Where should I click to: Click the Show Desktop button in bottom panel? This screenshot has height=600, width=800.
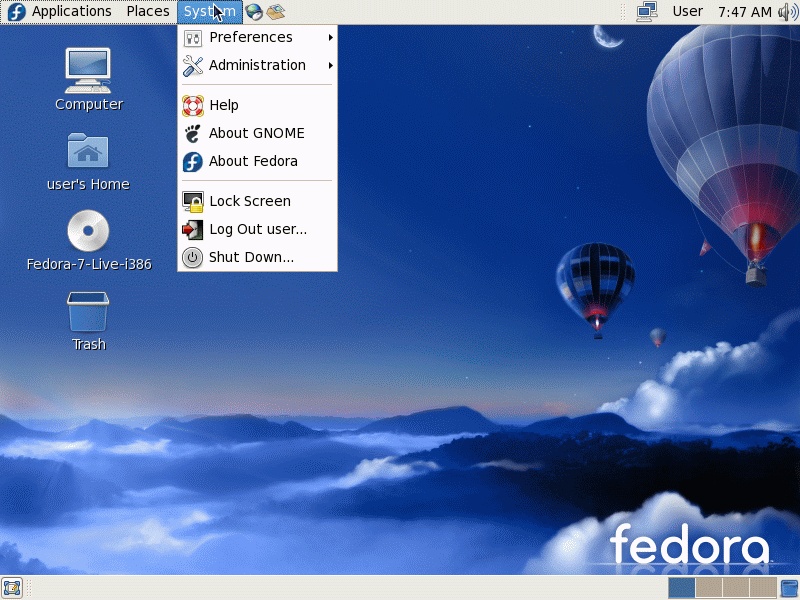click(12, 588)
